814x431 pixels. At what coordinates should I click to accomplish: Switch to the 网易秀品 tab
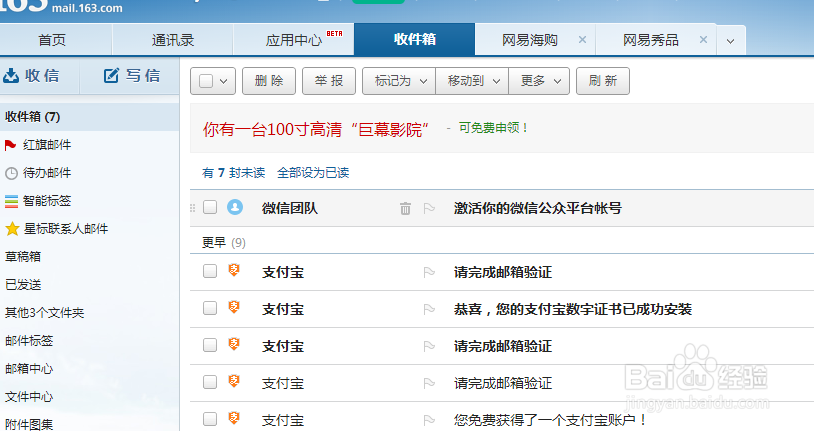click(x=650, y=40)
